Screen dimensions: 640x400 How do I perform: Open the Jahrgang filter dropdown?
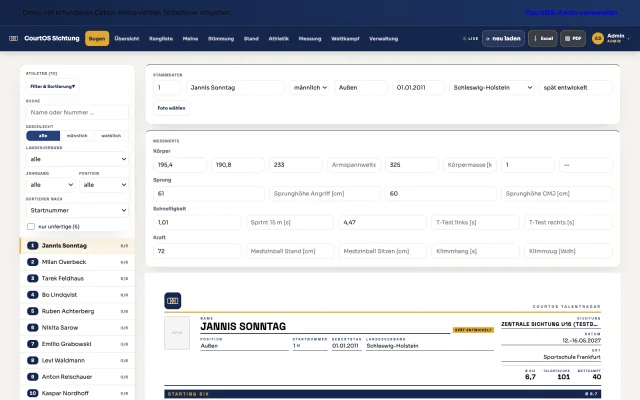pos(51,185)
